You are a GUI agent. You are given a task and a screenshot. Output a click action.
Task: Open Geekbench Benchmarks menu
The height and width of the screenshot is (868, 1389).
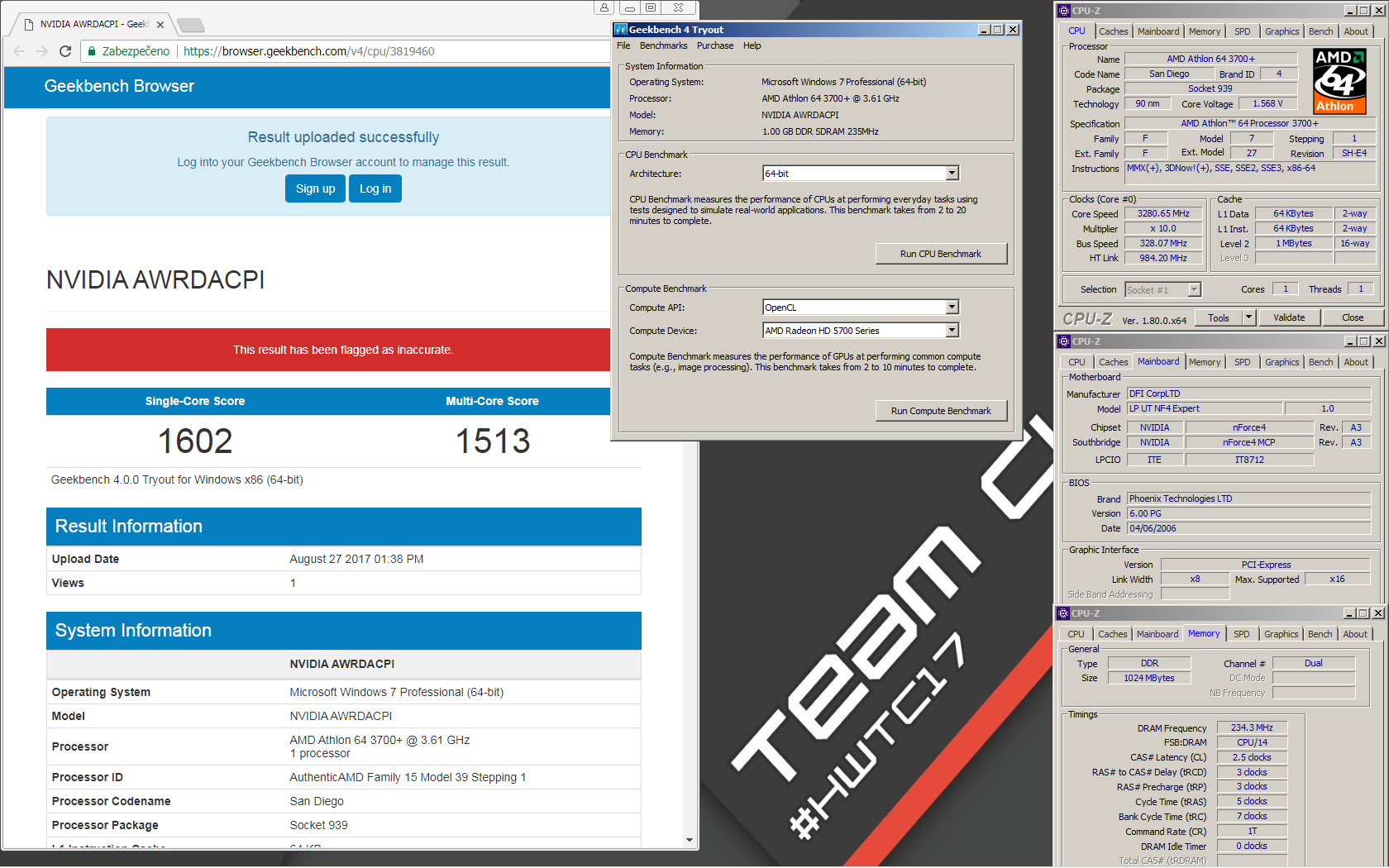coord(663,46)
